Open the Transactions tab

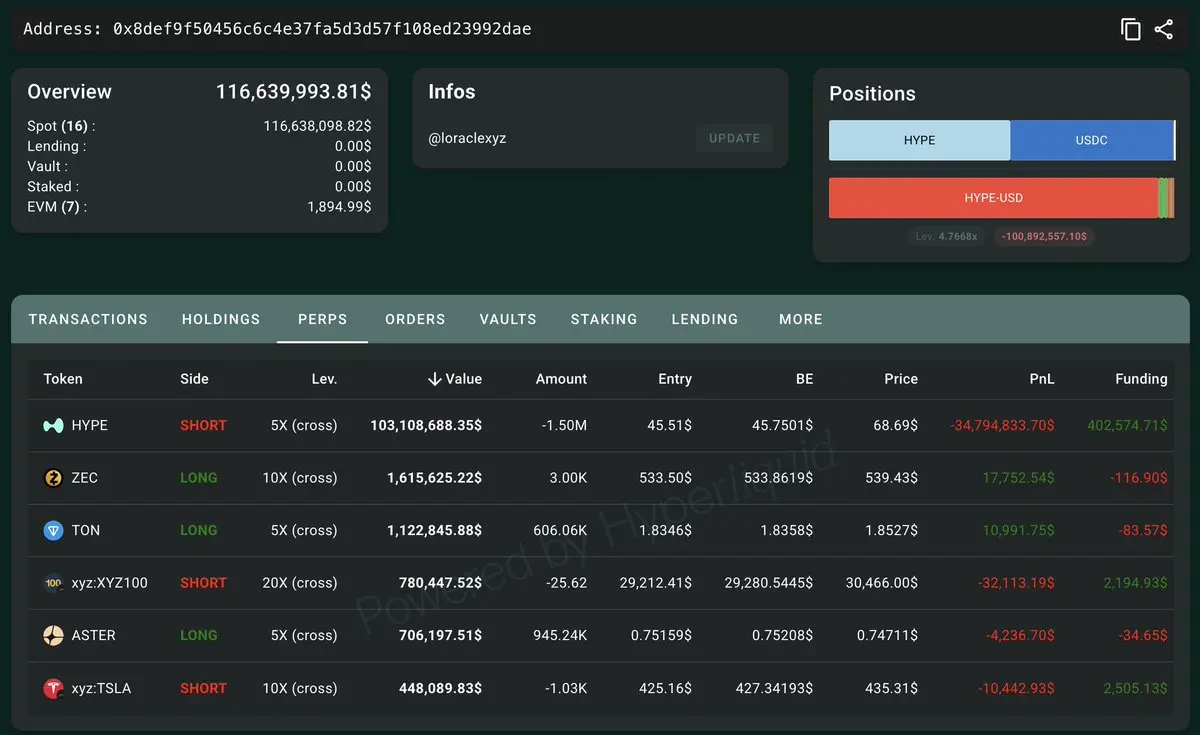point(88,319)
